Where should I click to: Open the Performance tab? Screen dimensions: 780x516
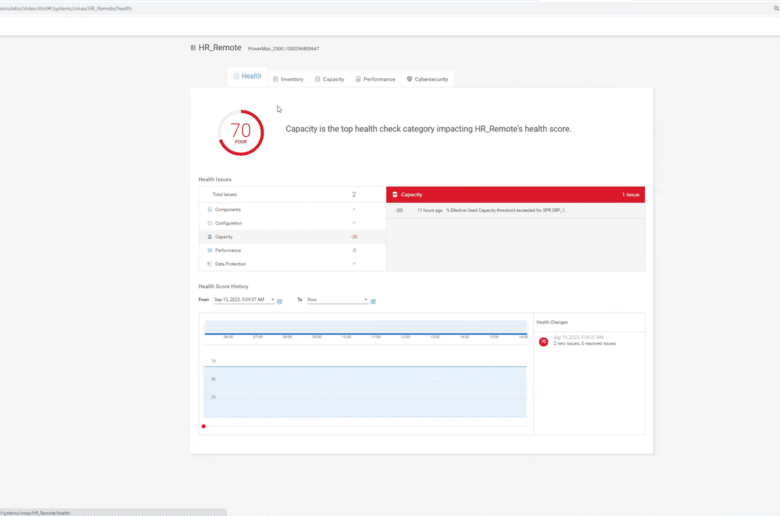click(x=375, y=79)
